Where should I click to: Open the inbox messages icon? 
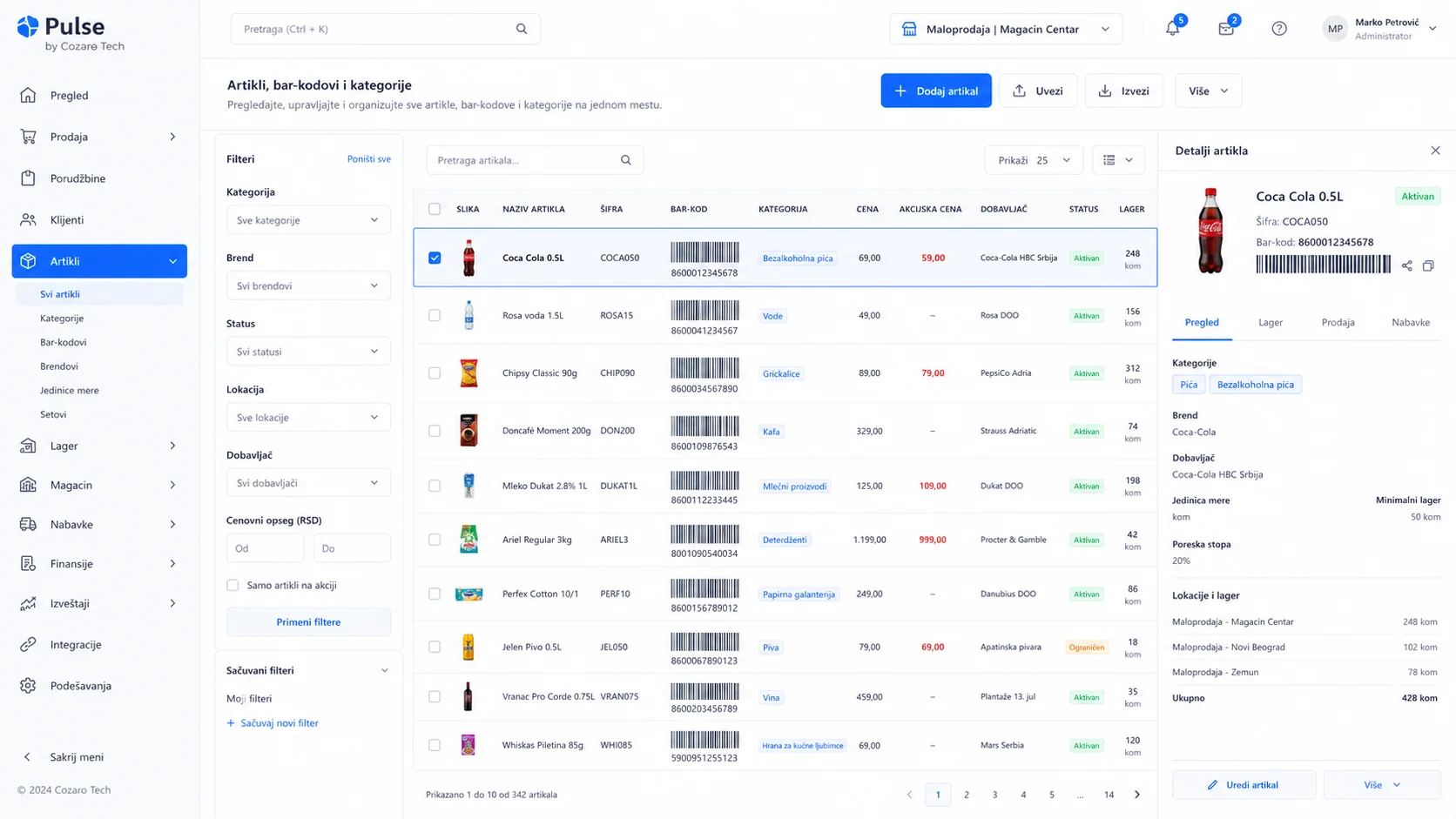coord(1226,29)
